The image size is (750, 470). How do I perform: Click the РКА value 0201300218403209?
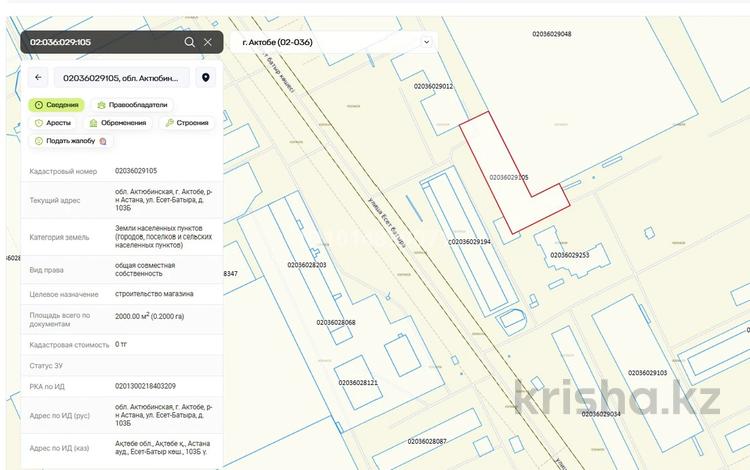[145, 386]
